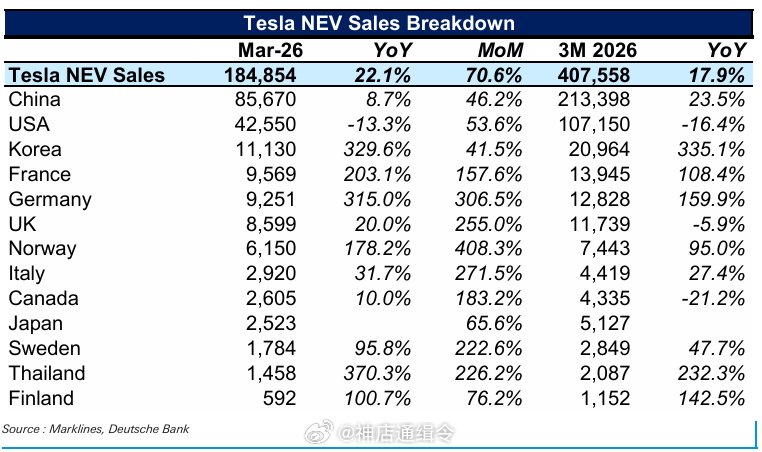
Task: Select the Mar-26 column header
Action: click(271, 50)
